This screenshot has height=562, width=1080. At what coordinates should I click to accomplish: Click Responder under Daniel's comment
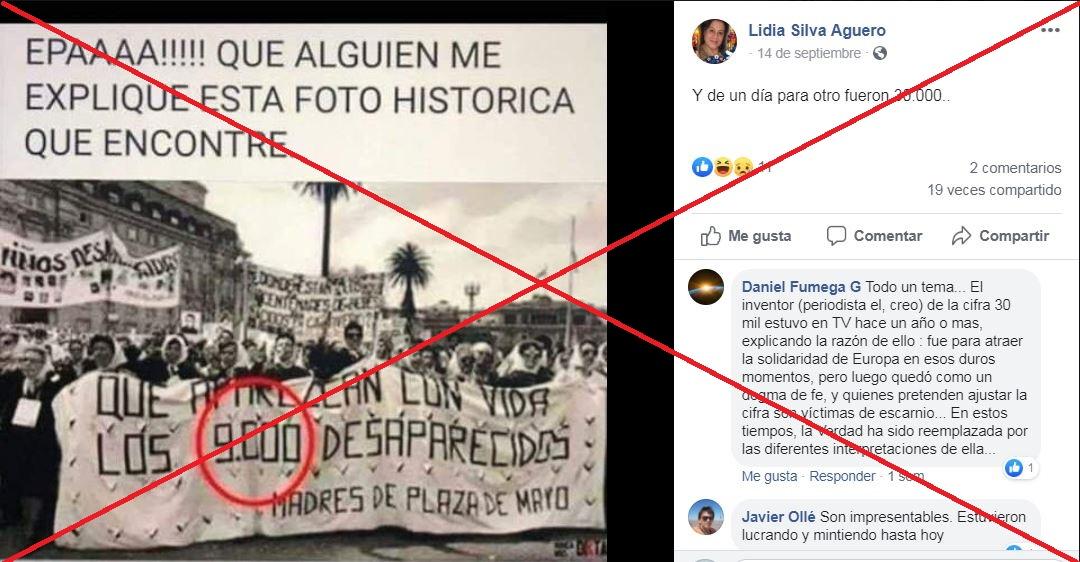pyautogui.click(x=842, y=476)
